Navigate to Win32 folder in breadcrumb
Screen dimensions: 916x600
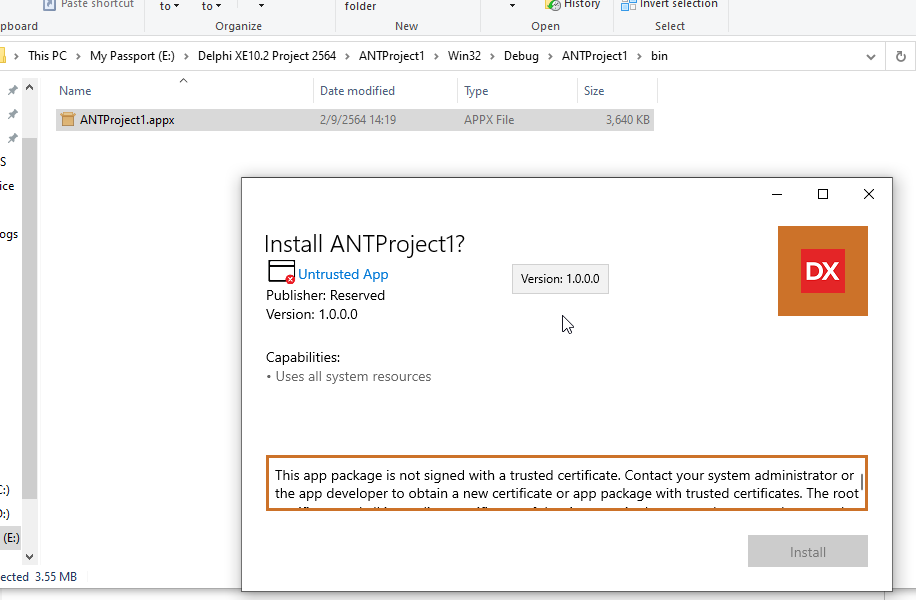pyautogui.click(x=464, y=57)
